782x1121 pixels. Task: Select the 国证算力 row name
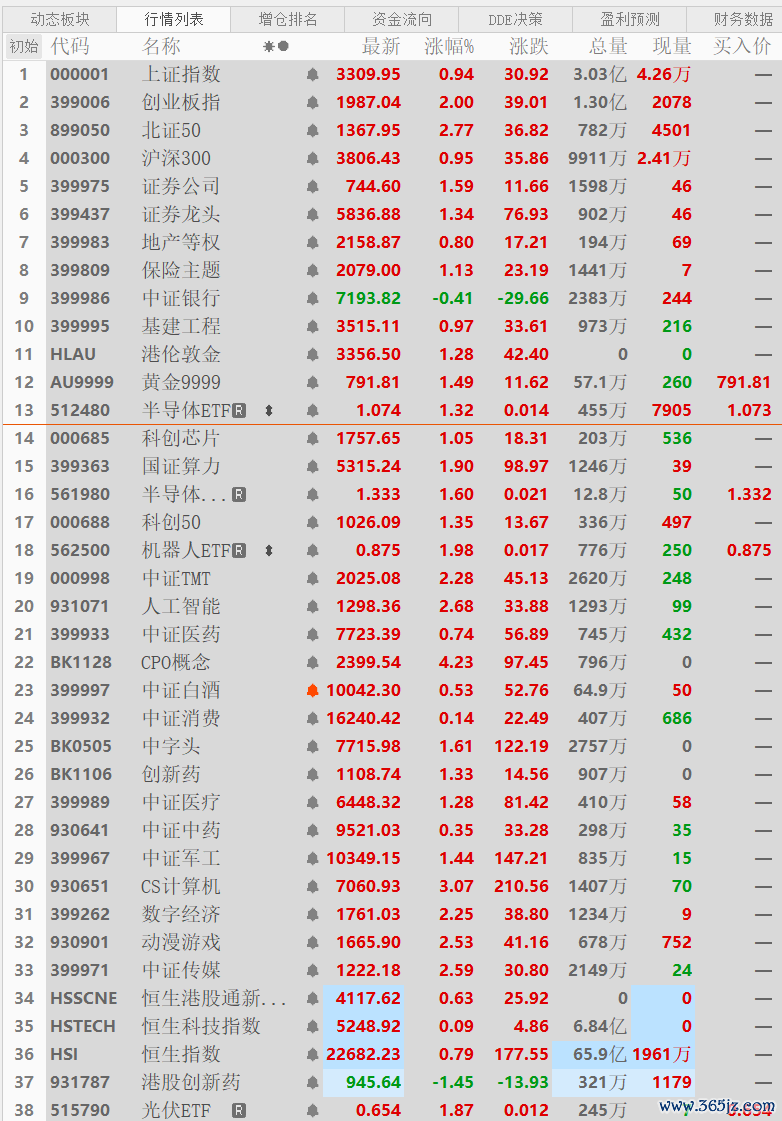181,466
